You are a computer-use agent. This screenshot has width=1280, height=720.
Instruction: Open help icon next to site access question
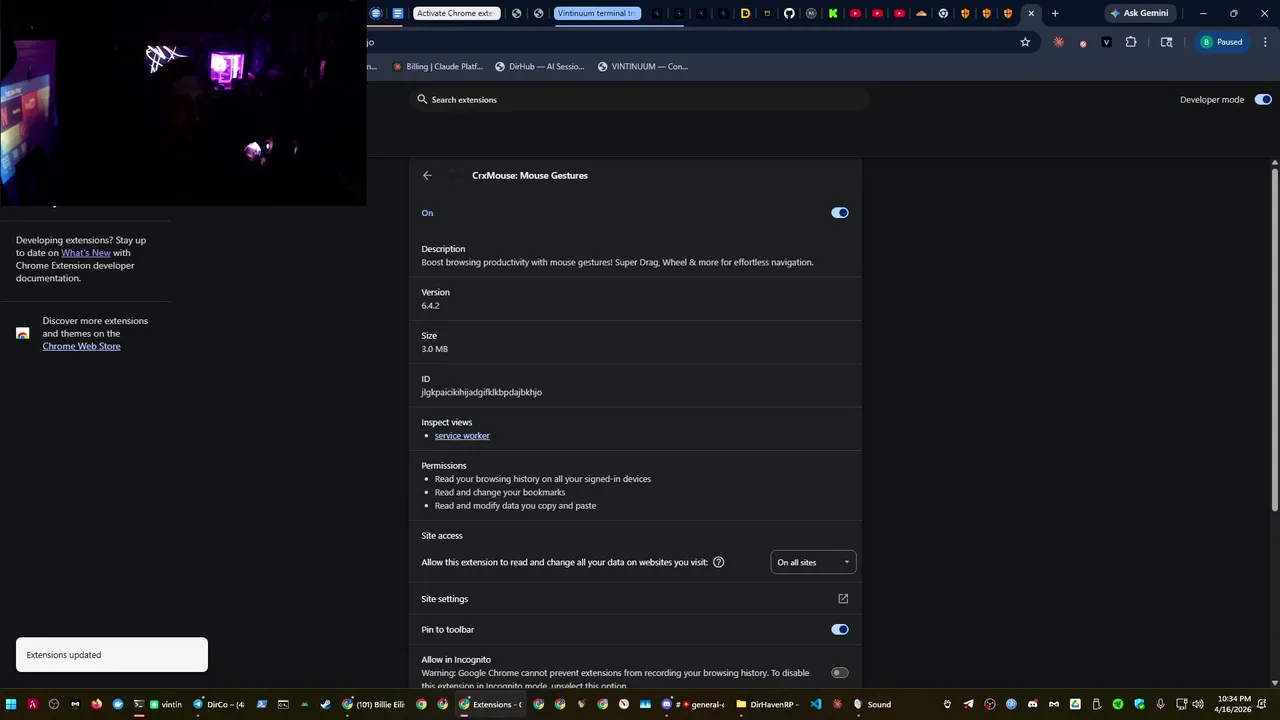(718, 562)
